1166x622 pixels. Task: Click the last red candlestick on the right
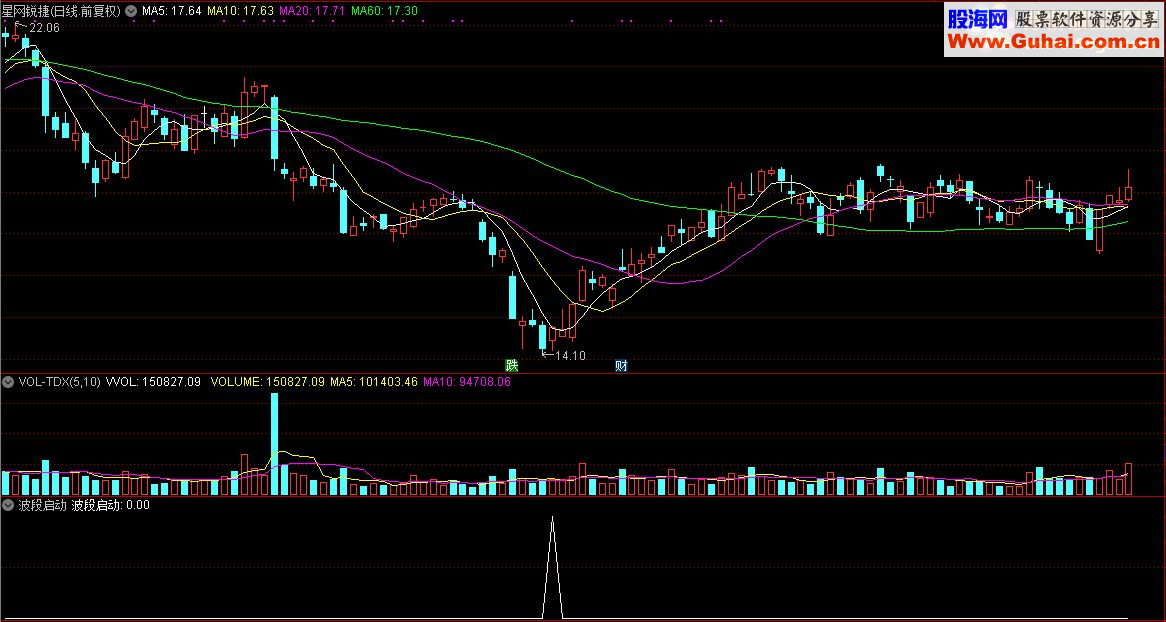pyautogui.click(x=1128, y=186)
